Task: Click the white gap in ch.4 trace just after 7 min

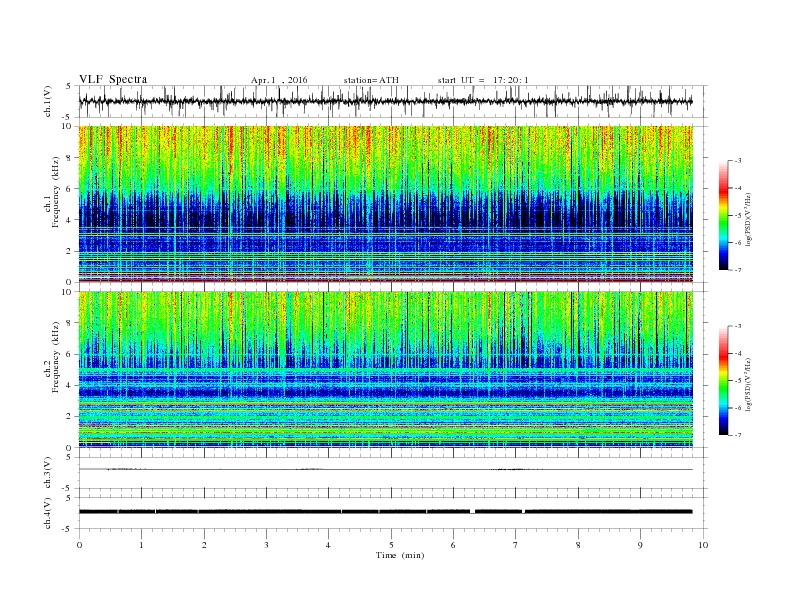Action: click(523, 512)
